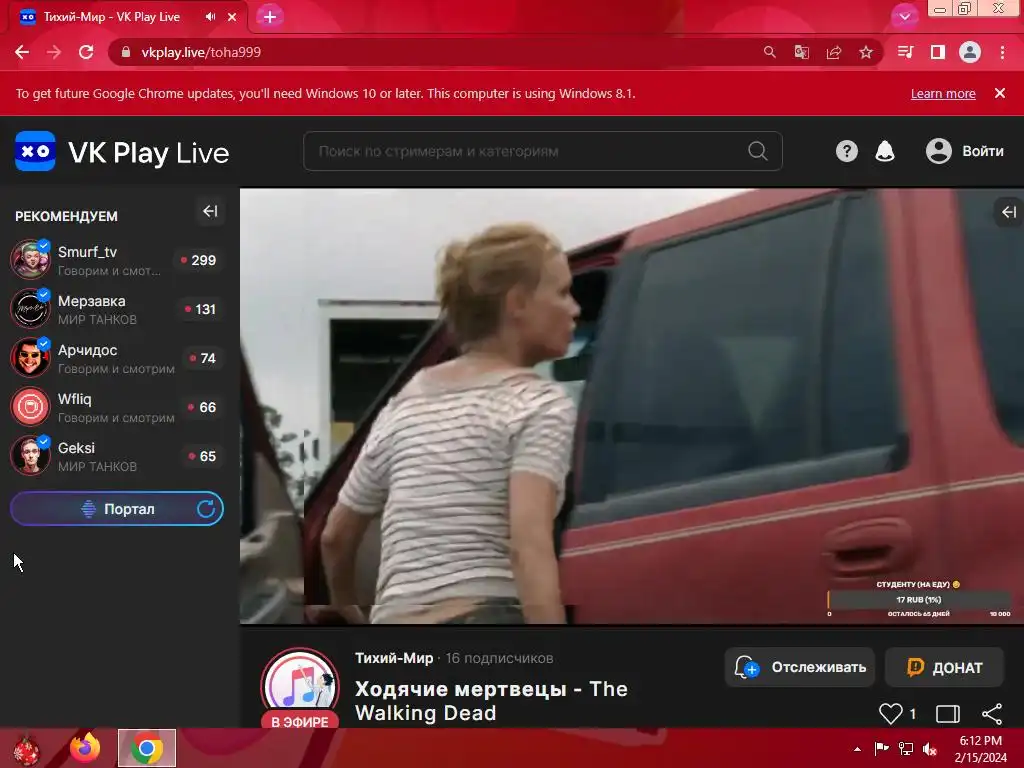Open Мерзавка channel from recommendations
This screenshot has height=768, width=1024.
point(118,309)
